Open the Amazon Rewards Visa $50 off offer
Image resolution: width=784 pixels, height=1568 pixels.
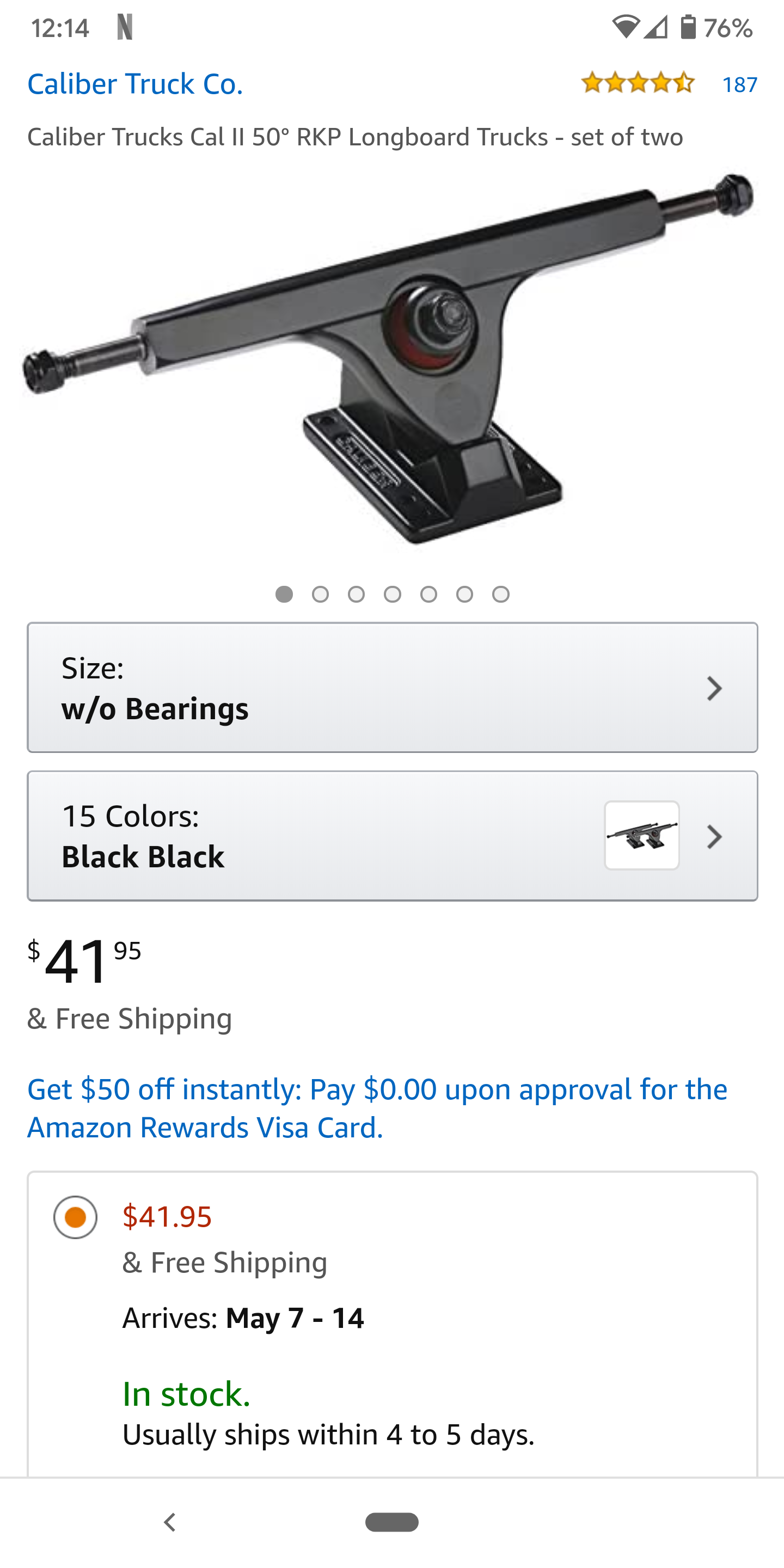tap(377, 1108)
